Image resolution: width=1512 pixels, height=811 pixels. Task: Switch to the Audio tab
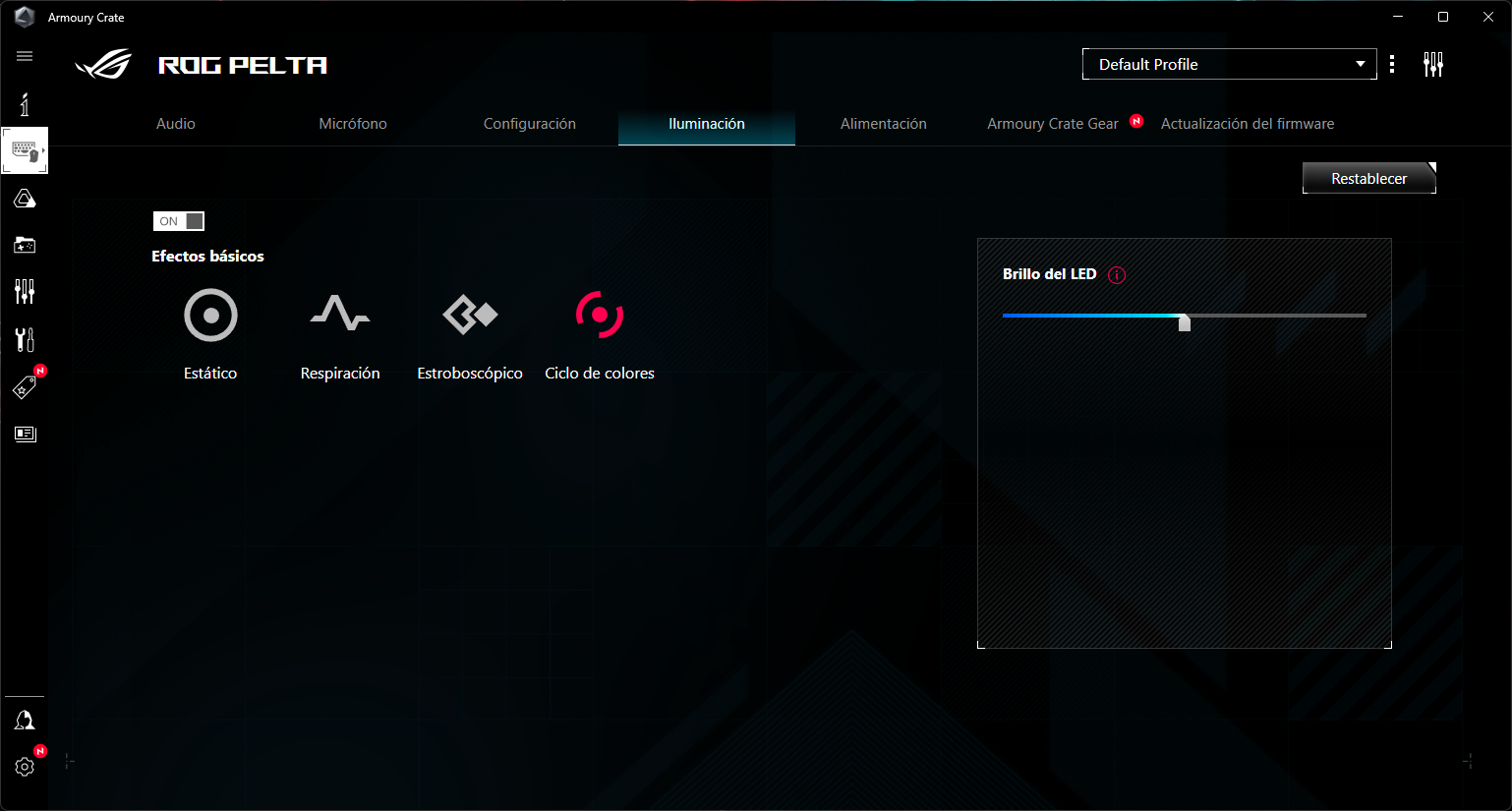click(176, 124)
